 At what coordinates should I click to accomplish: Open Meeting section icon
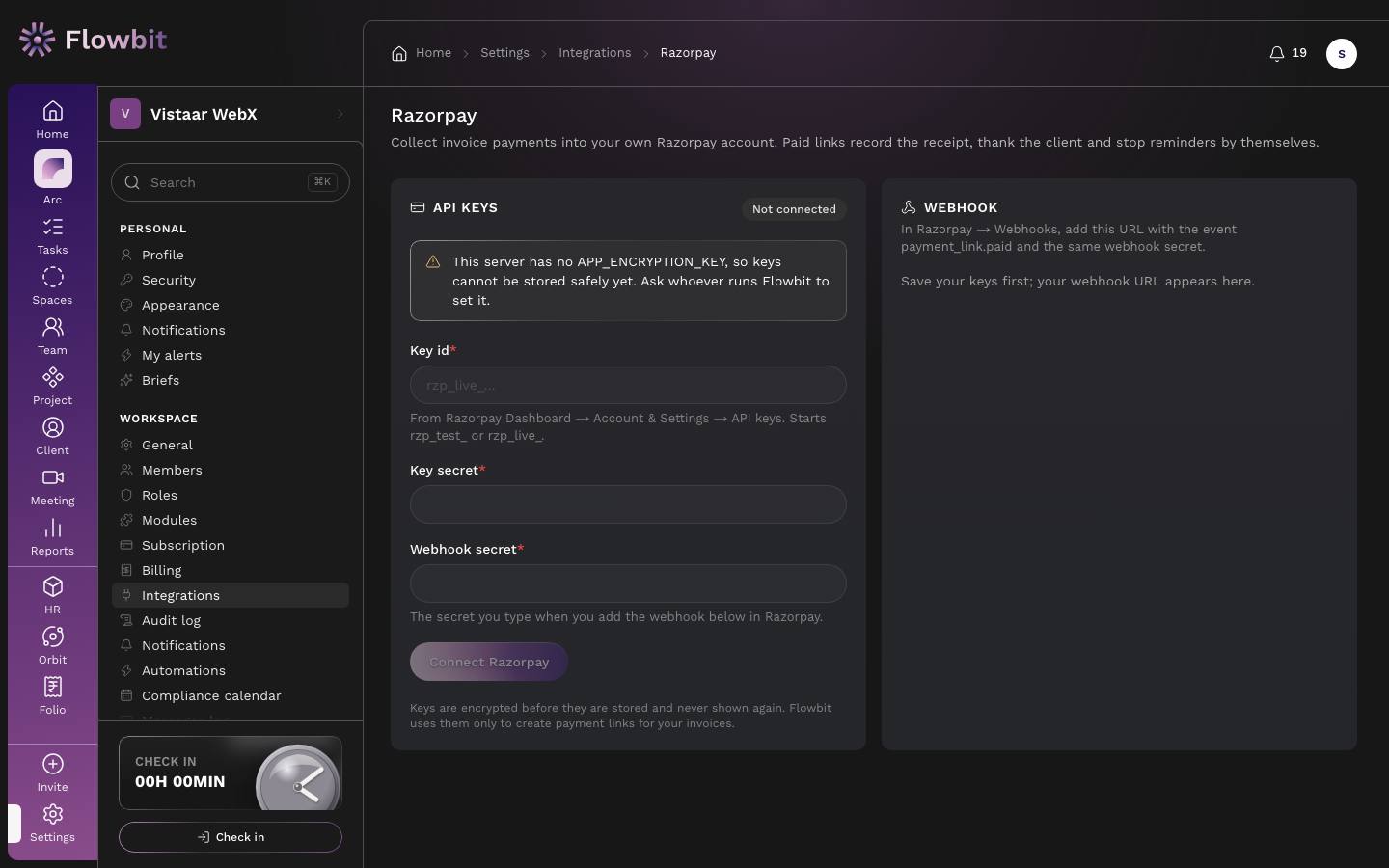(53, 478)
